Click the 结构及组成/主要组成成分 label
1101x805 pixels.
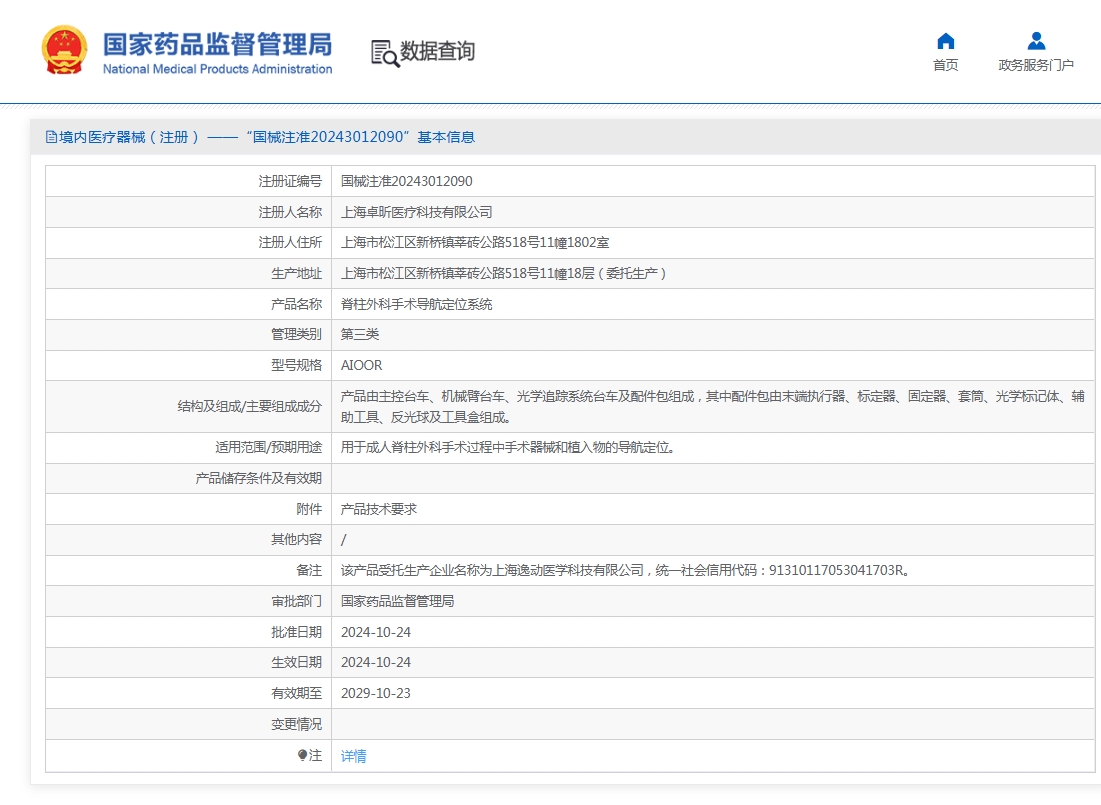[x=249, y=407]
